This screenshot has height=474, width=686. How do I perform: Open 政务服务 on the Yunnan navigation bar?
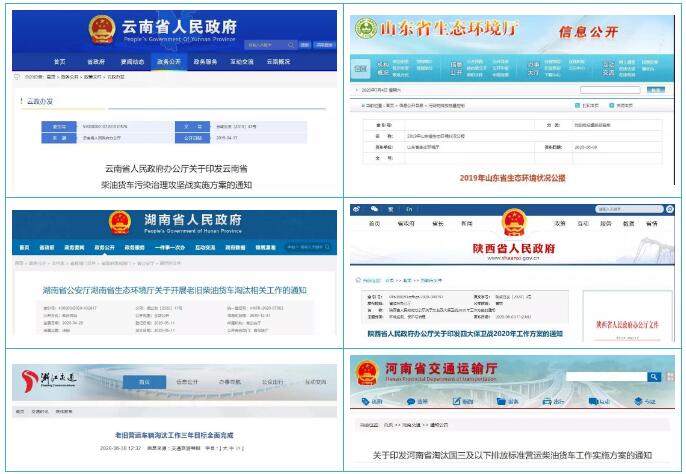205,62
